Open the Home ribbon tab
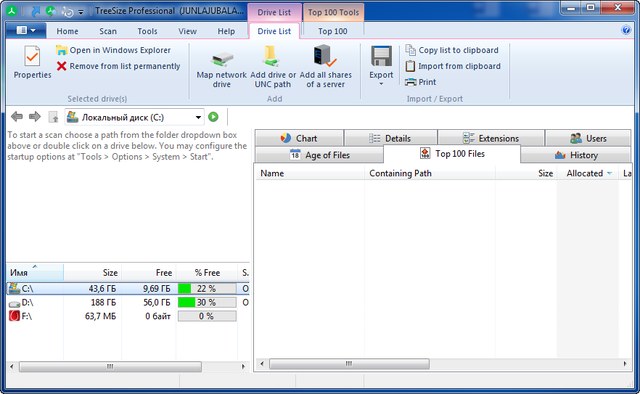 pyautogui.click(x=67, y=31)
